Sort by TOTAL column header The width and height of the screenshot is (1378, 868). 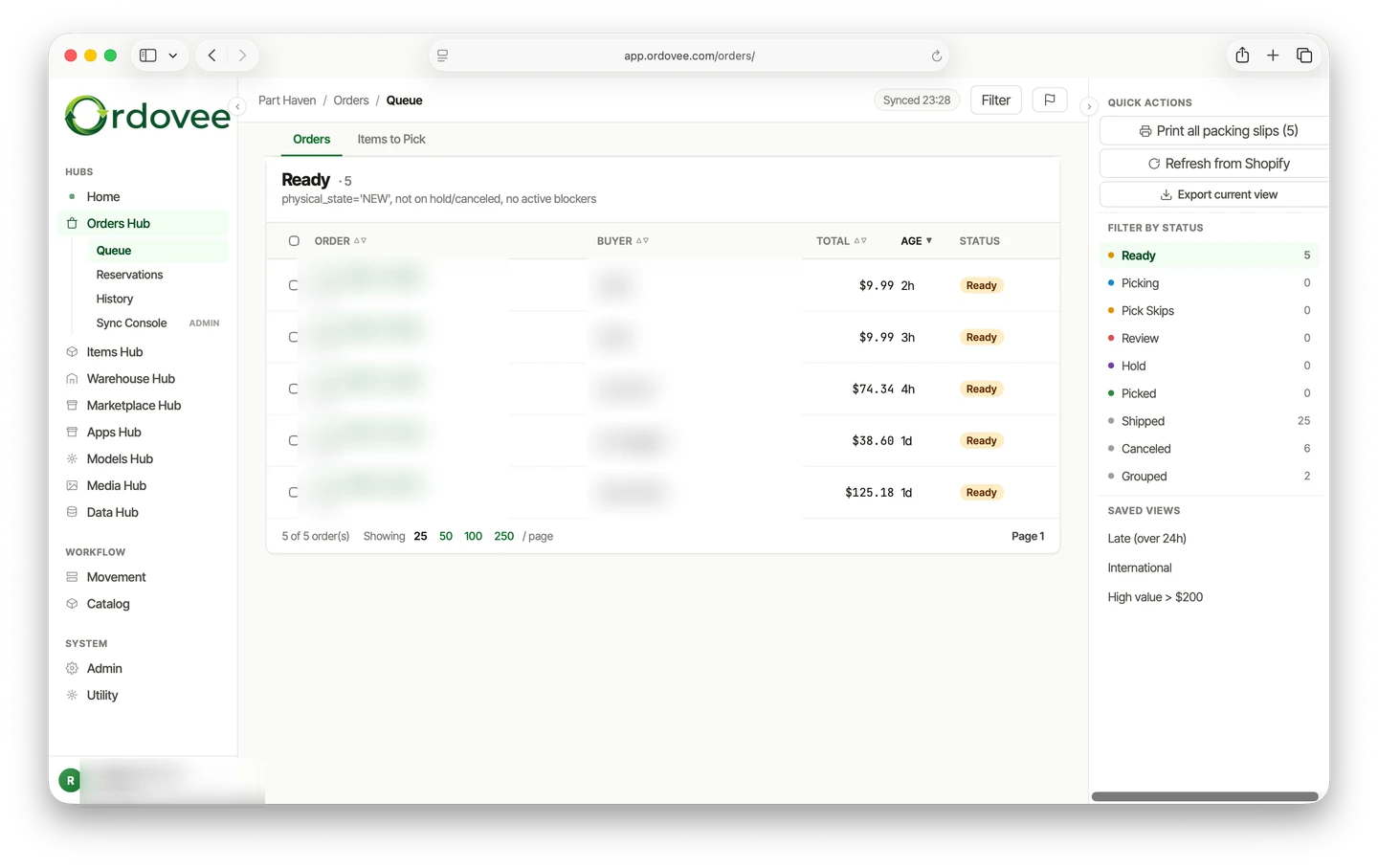click(841, 241)
